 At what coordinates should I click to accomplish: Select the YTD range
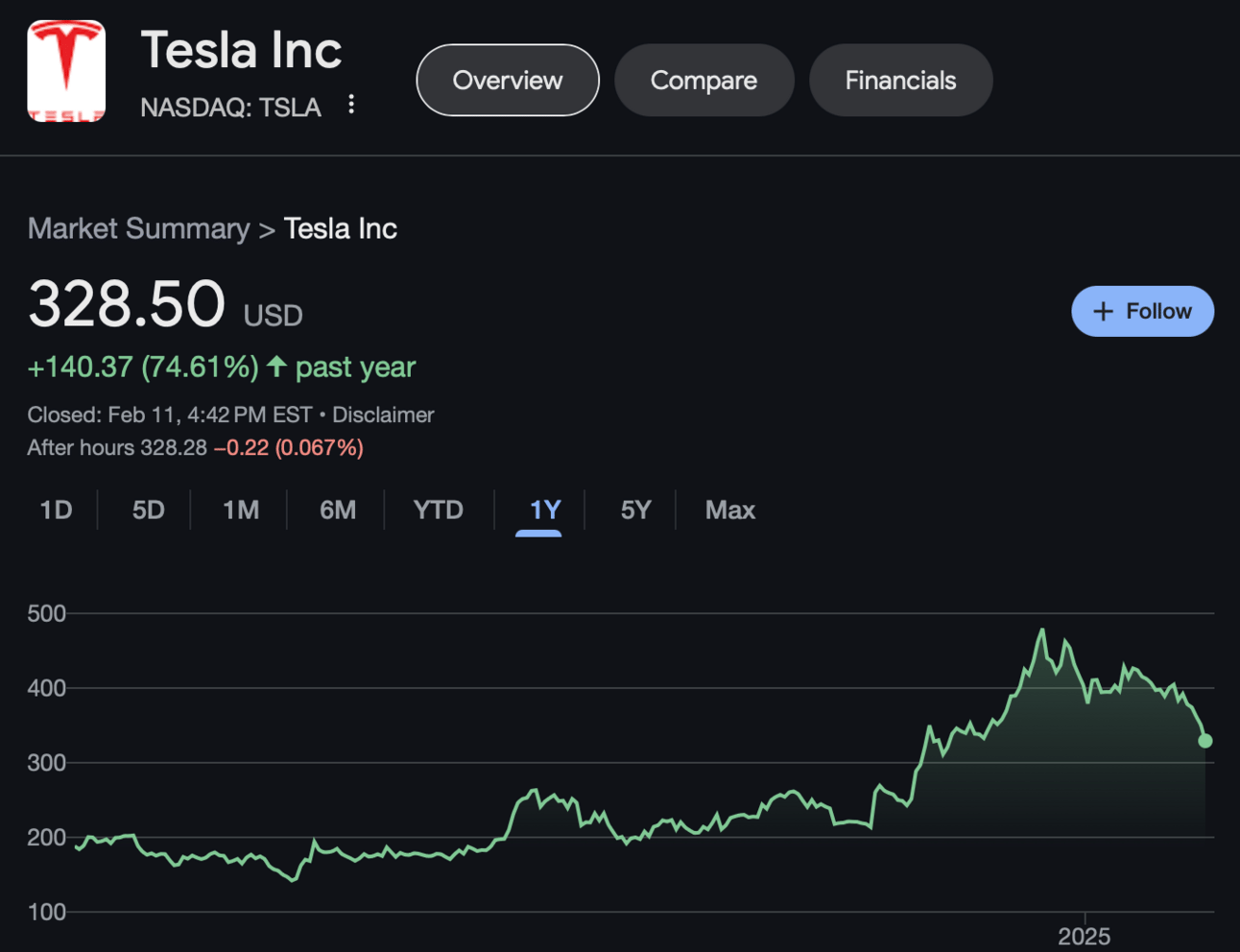tap(438, 510)
